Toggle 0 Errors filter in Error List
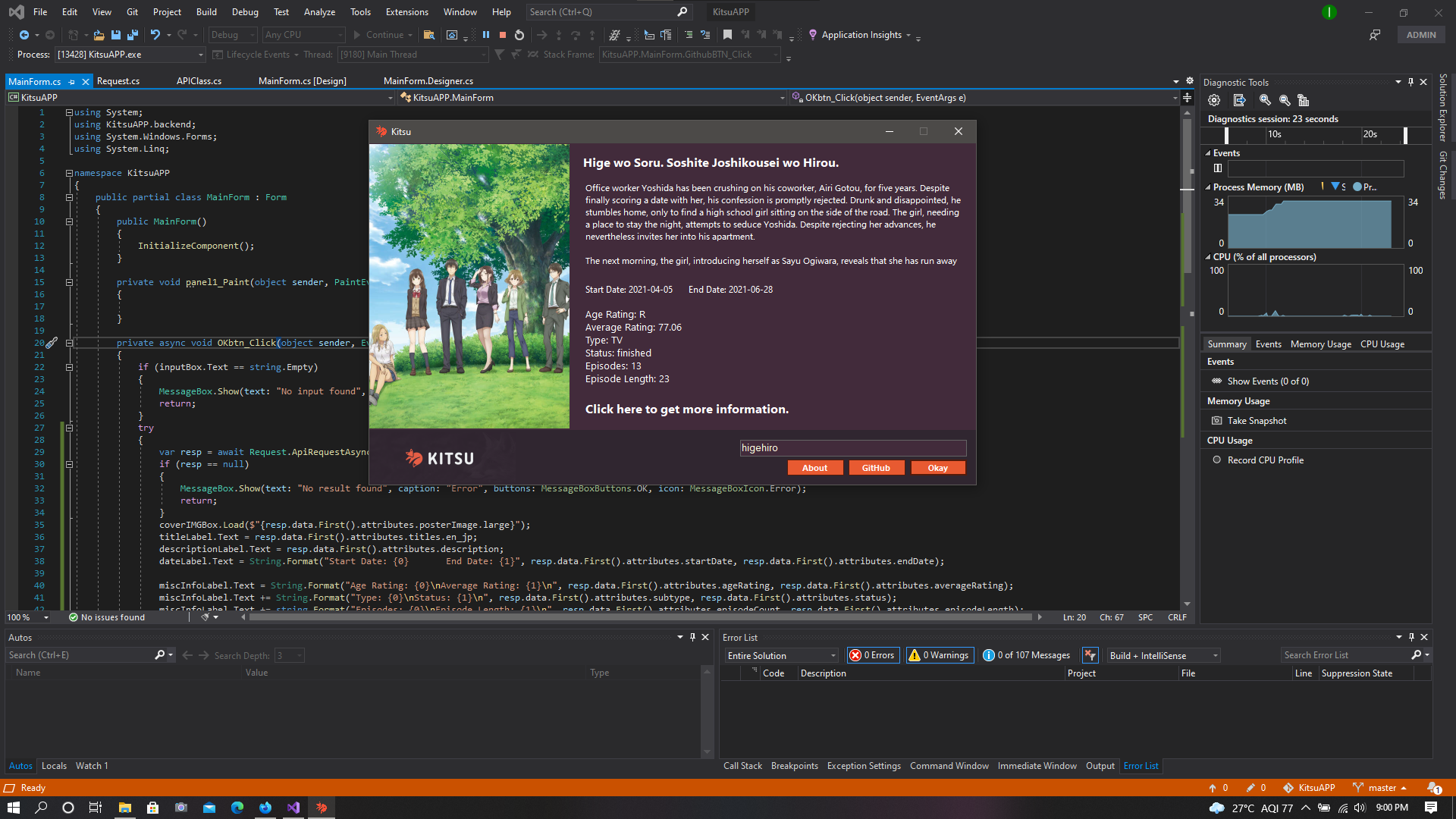1456x819 pixels. coord(873,655)
